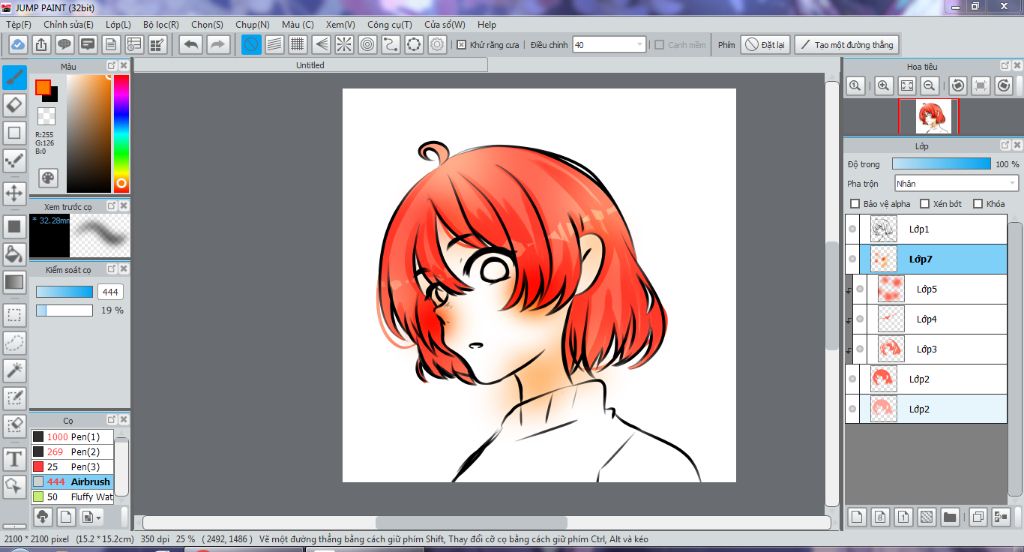Open the Chỉnh sửa(E) menu
The width and height of the screenshot is (1024, 552).
pyautogui.click(x=69, y=24)
